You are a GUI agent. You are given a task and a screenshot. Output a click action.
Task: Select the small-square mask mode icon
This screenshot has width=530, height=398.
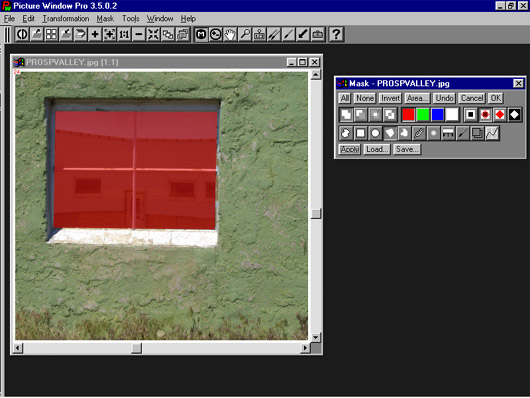coord(375,115)
